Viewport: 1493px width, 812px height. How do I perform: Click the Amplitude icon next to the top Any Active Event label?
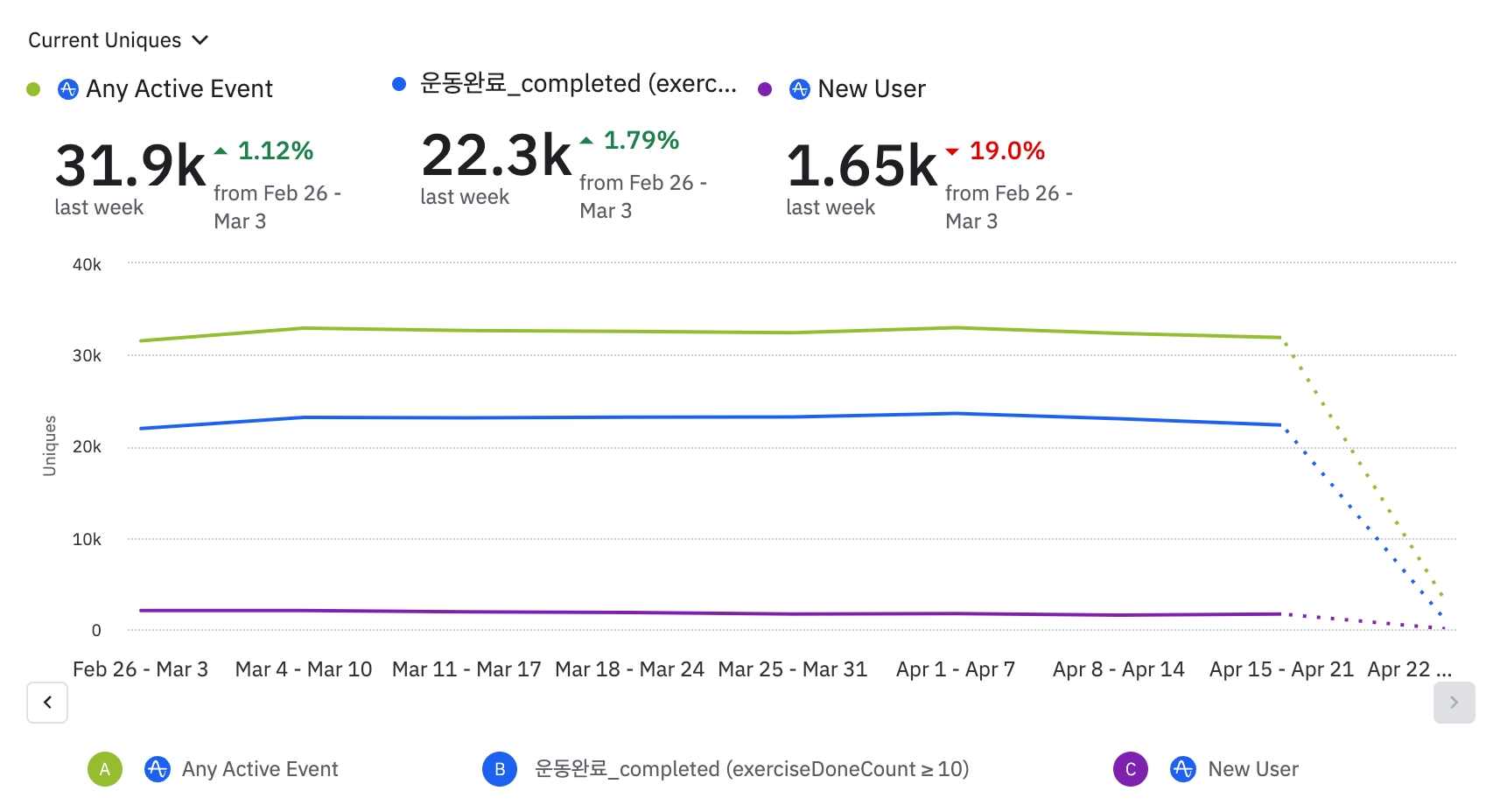coord(67,89)
